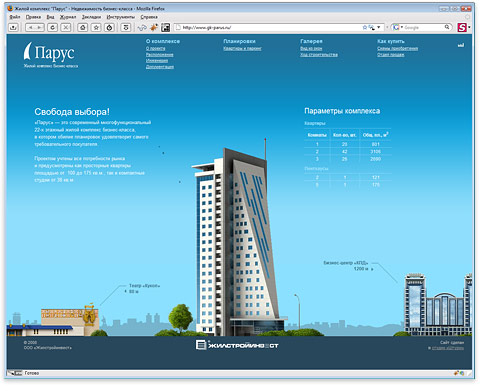Open the address bar history dropdown arrow
The width and height of the screenshot is (480, 391).
point(379,27)
